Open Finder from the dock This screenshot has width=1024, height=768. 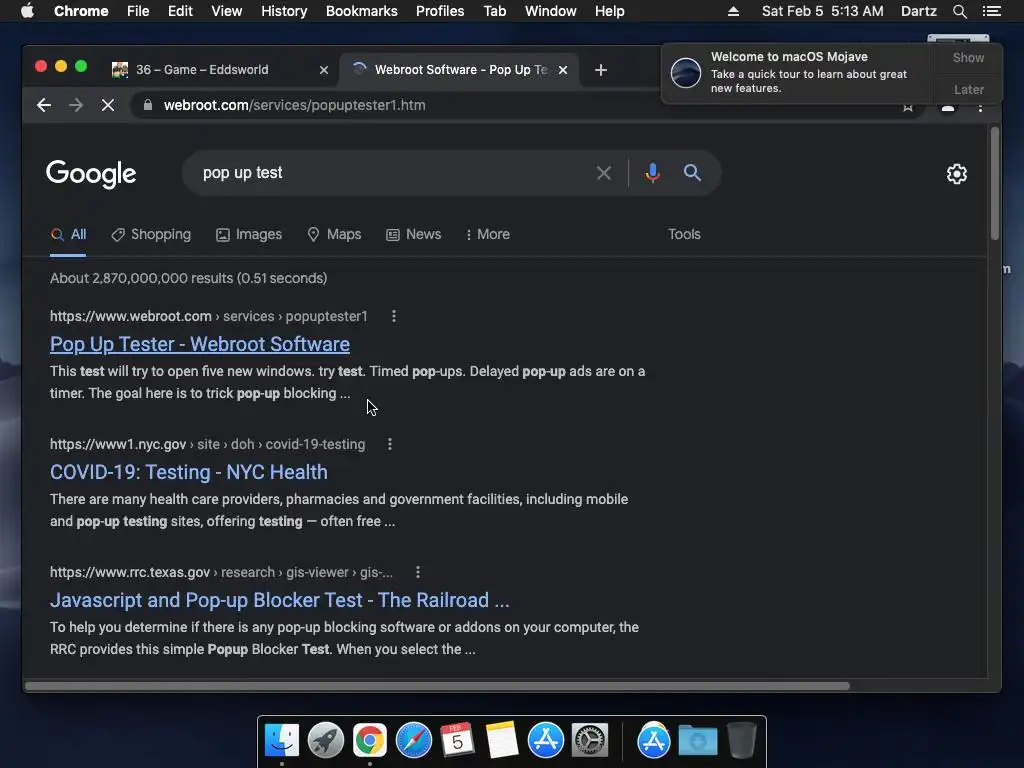pos(282,741)
